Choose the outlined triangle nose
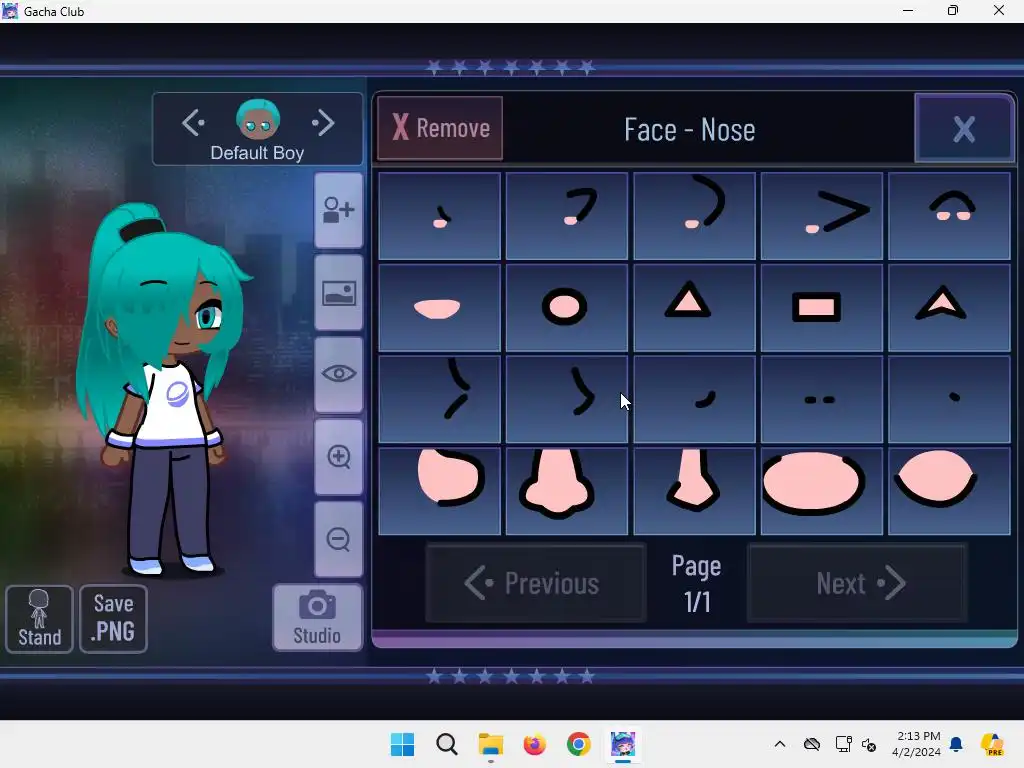 694,308
